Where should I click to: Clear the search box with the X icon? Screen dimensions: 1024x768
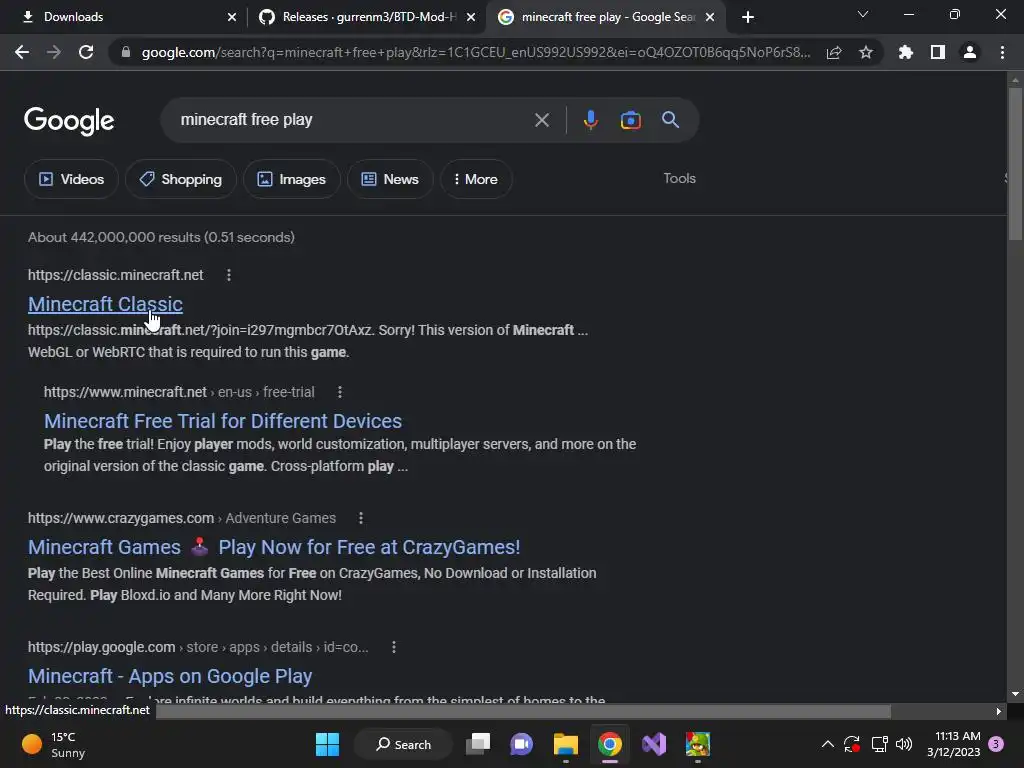coord(541,120)
